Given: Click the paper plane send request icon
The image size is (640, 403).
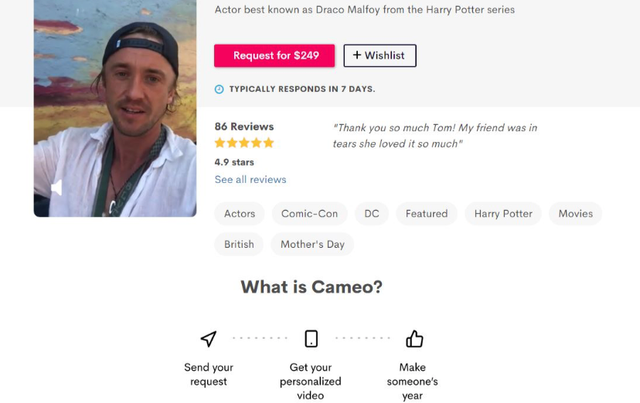Looking at the screenshot, I should [208, 339].
